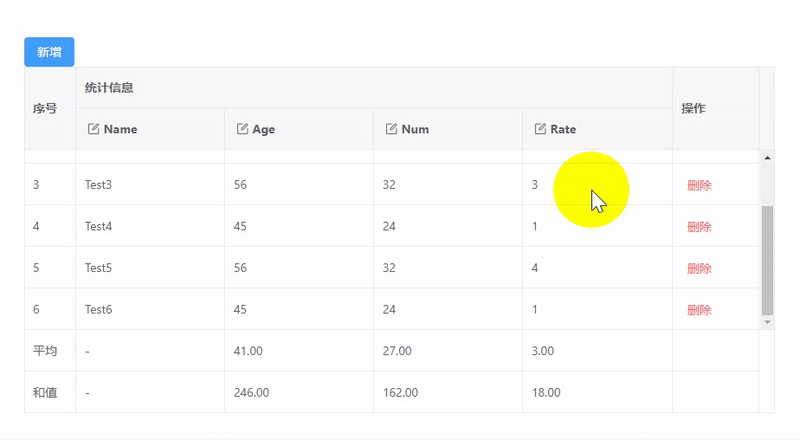This screenshot has width=800, height=440.
Task: Click the edit icon beside Age header
Action: (242, 129)
